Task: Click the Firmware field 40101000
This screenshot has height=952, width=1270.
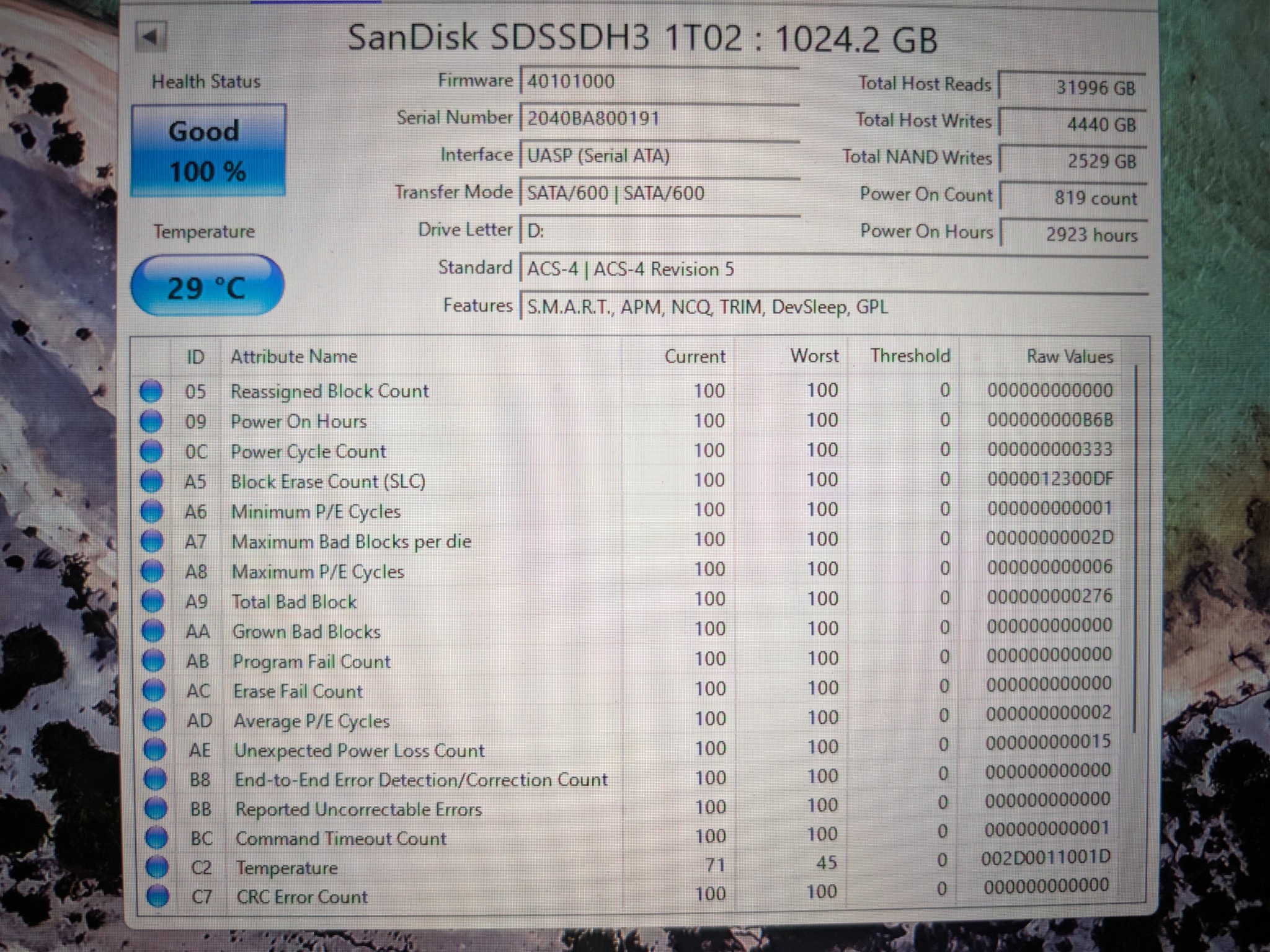Action: pyautogui.click(x=660, y=81)
